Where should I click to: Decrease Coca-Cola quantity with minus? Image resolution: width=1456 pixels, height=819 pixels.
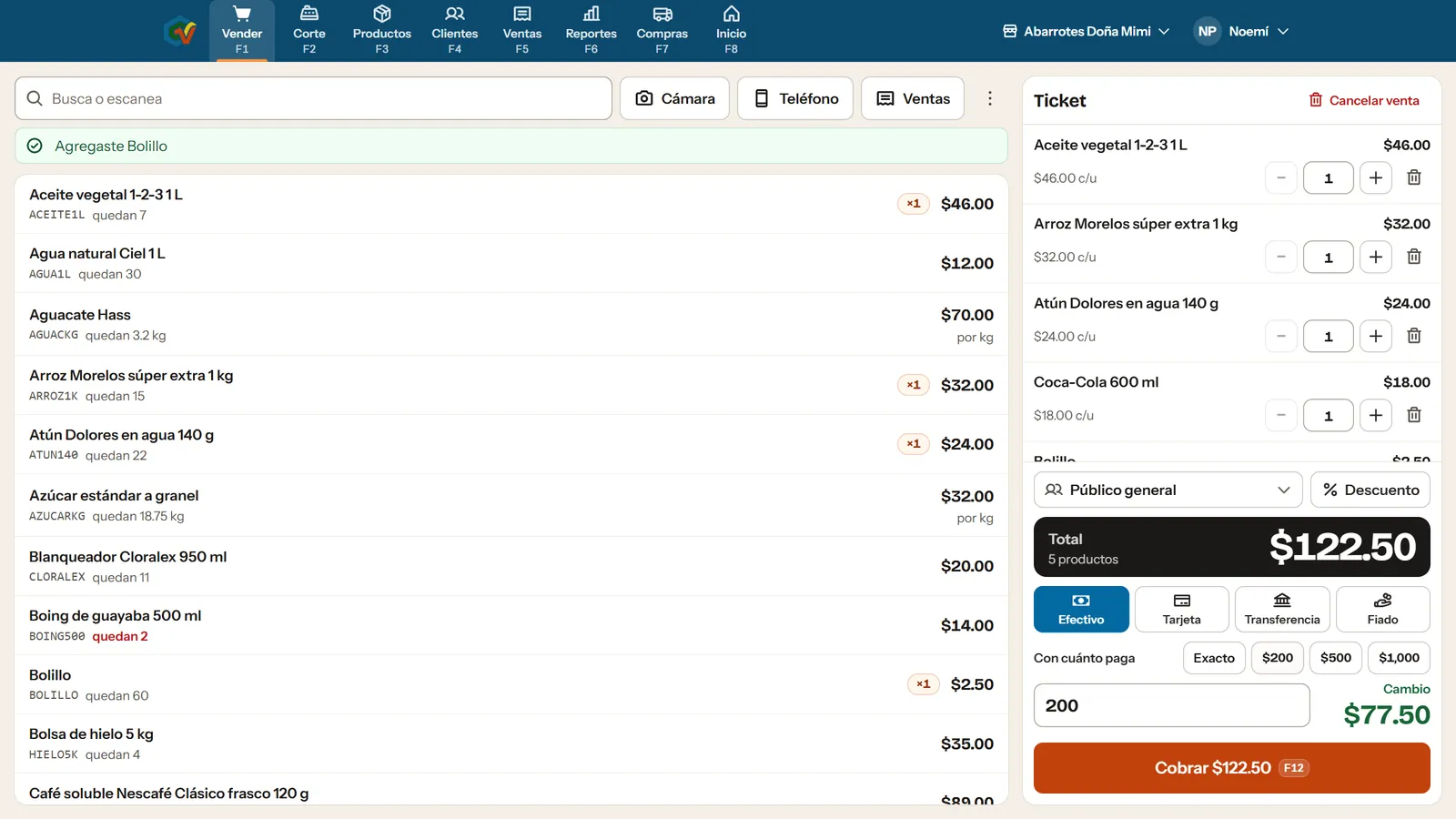pos(1281,415)
